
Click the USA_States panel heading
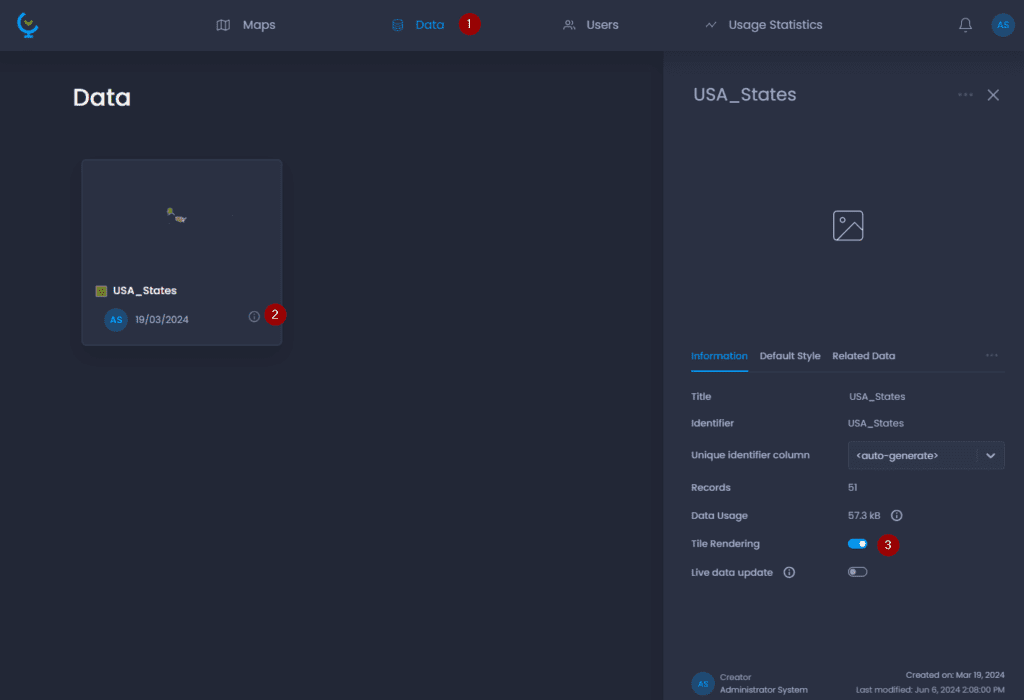(744, 95)
